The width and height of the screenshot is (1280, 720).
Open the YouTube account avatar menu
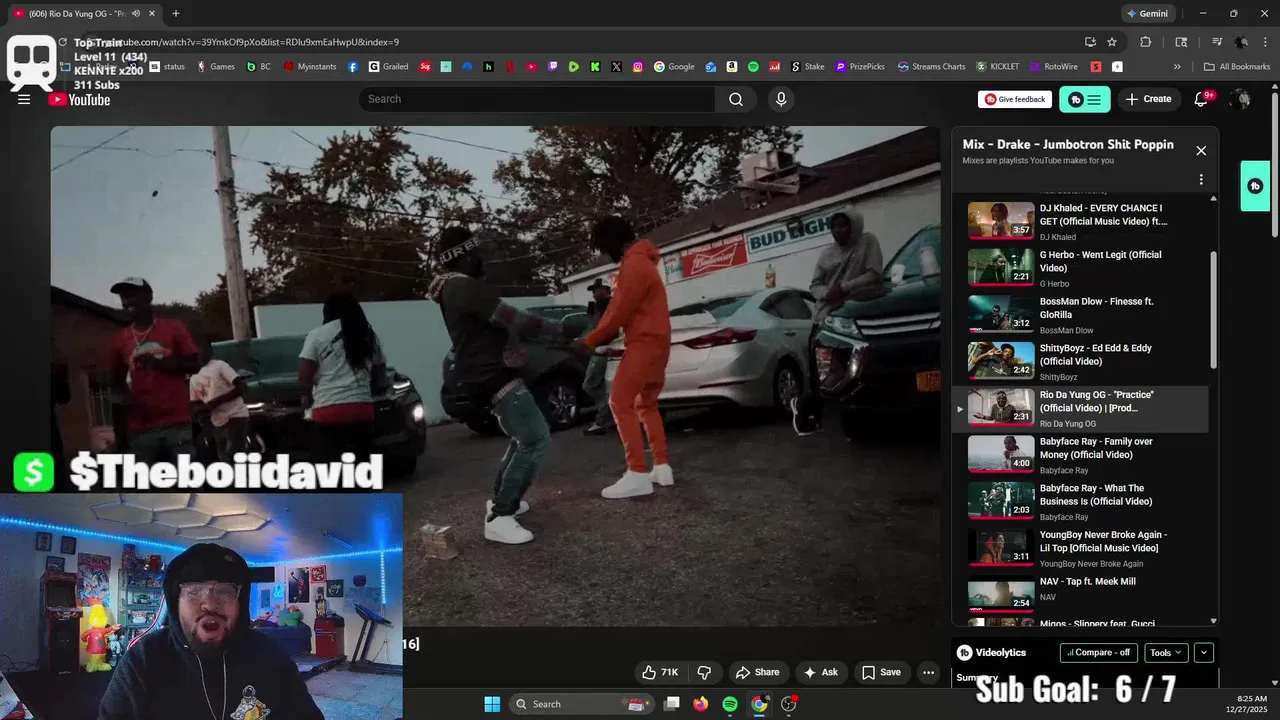pos(1241,99)
